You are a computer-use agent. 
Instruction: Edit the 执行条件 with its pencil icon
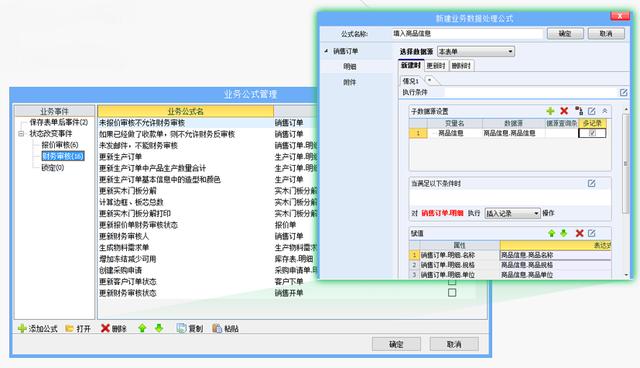[623, 93]
